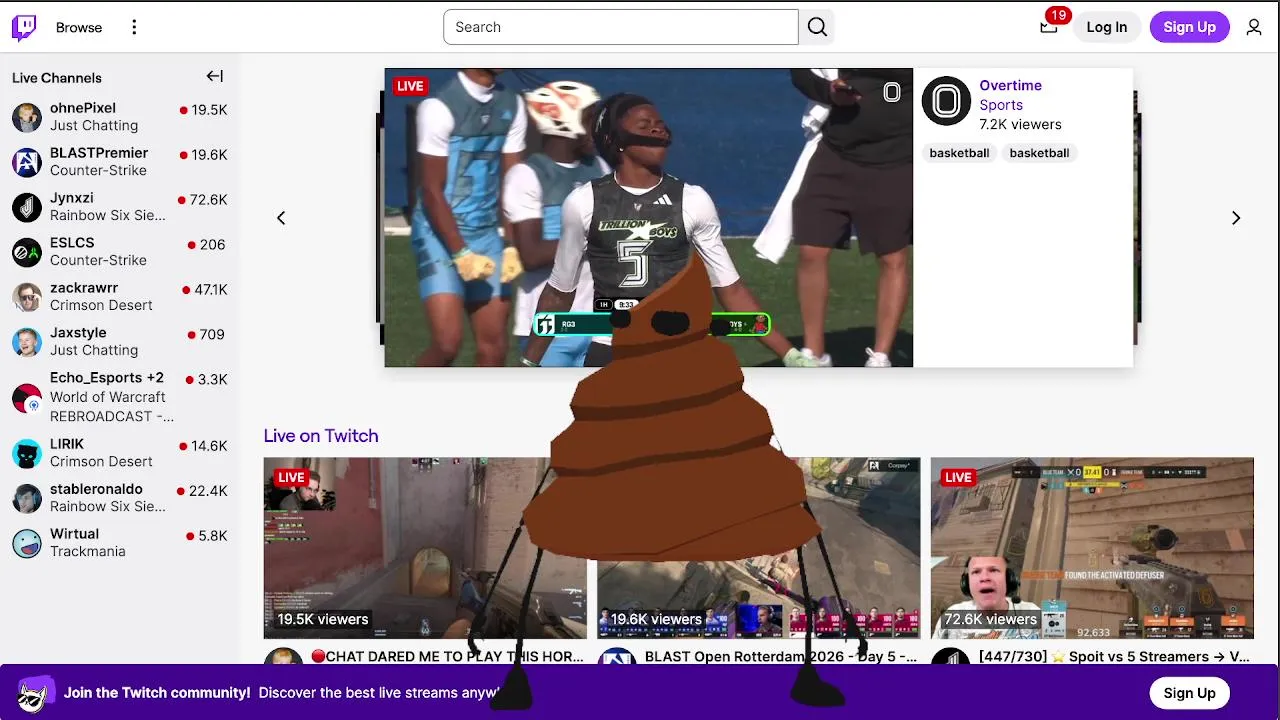Screen dimensions: 1280x720
Task: Open the user profile icon menu
Action: click(1254, 27)
